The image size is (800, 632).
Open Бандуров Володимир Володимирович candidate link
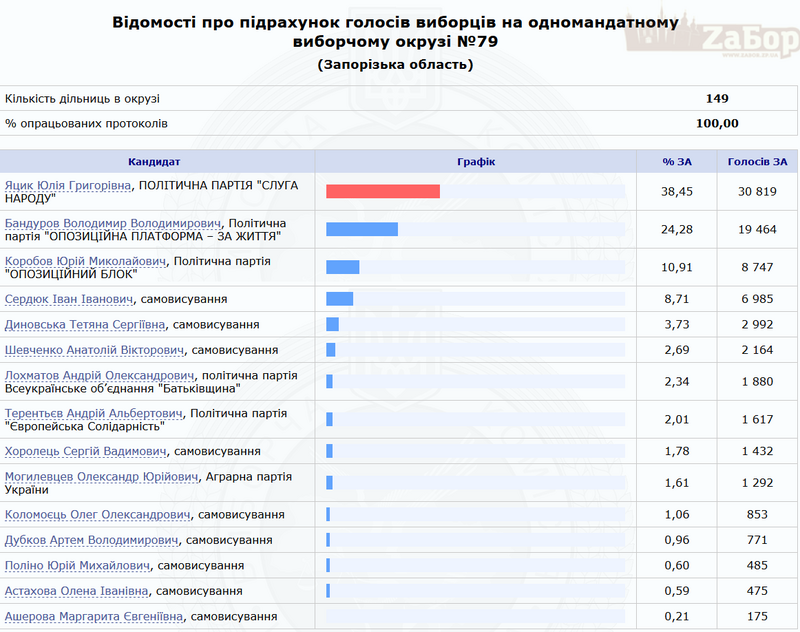(x=113, y=223)
